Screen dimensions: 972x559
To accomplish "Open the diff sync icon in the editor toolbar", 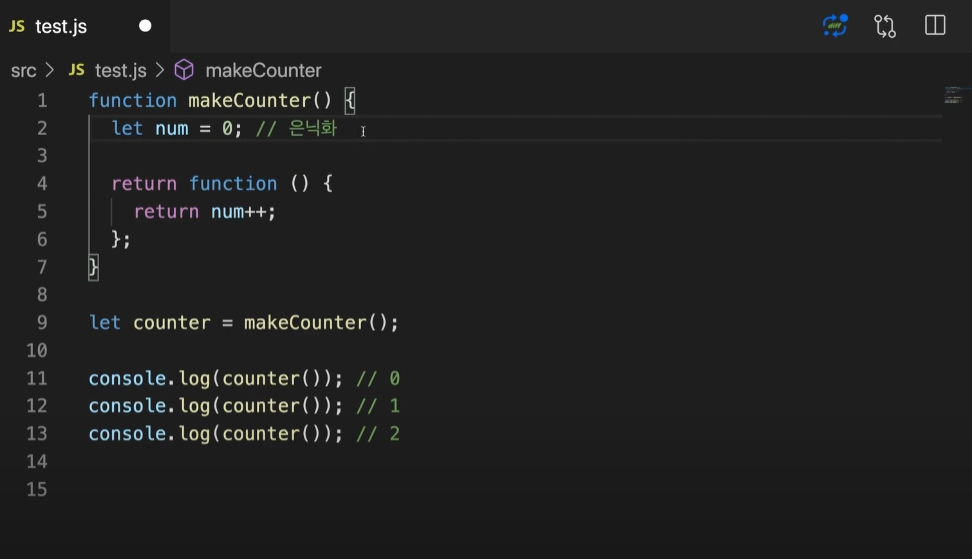I will (x=835, y=25).
